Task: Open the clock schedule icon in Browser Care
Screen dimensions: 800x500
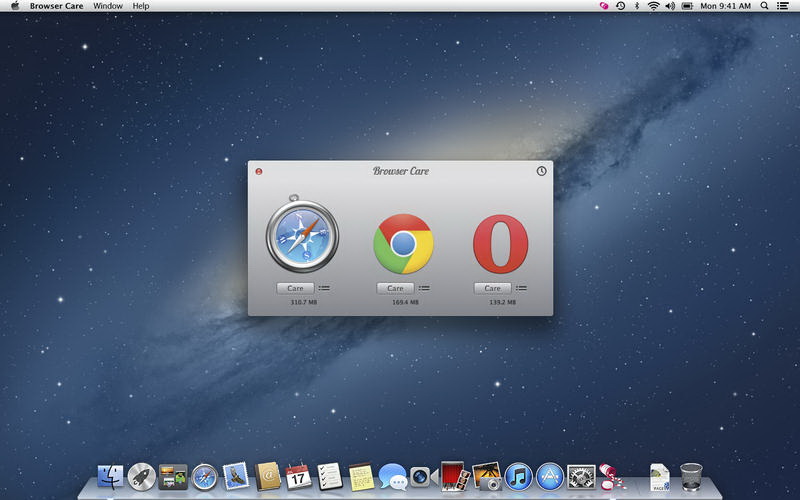Action: click(x=541, y=171)
